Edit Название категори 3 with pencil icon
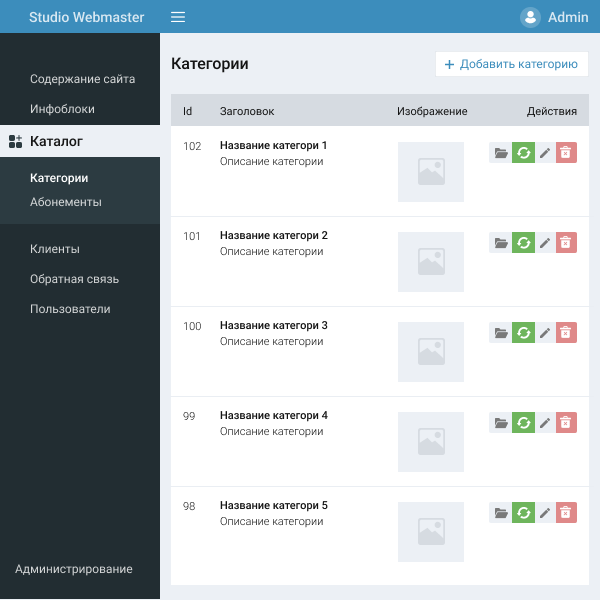The image size is (600, 600). [x=545, y=333]
